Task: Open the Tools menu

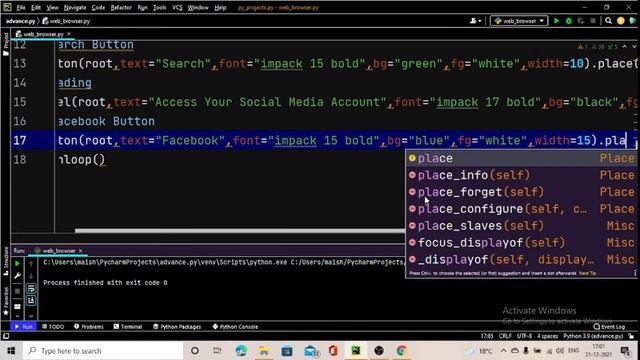Action: 160,7
